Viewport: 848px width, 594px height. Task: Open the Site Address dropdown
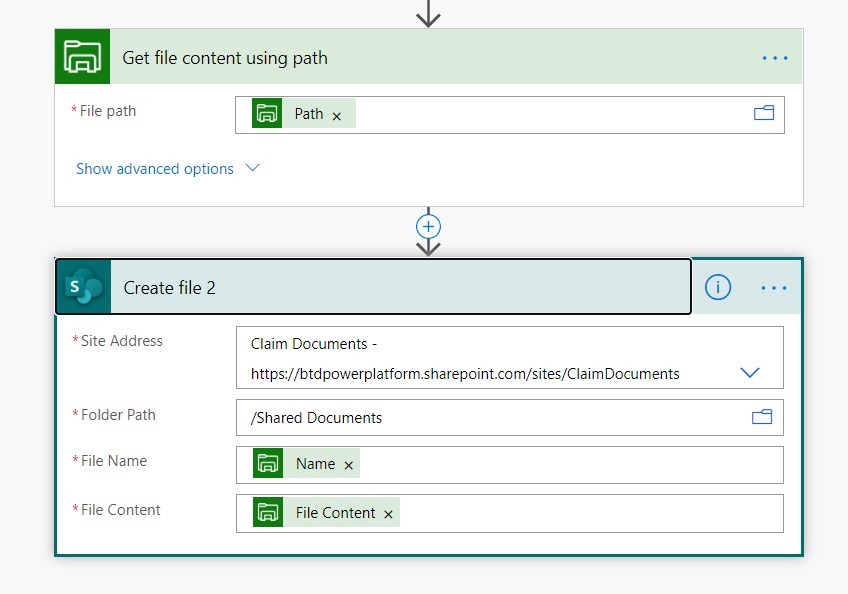tap(750, 373)
